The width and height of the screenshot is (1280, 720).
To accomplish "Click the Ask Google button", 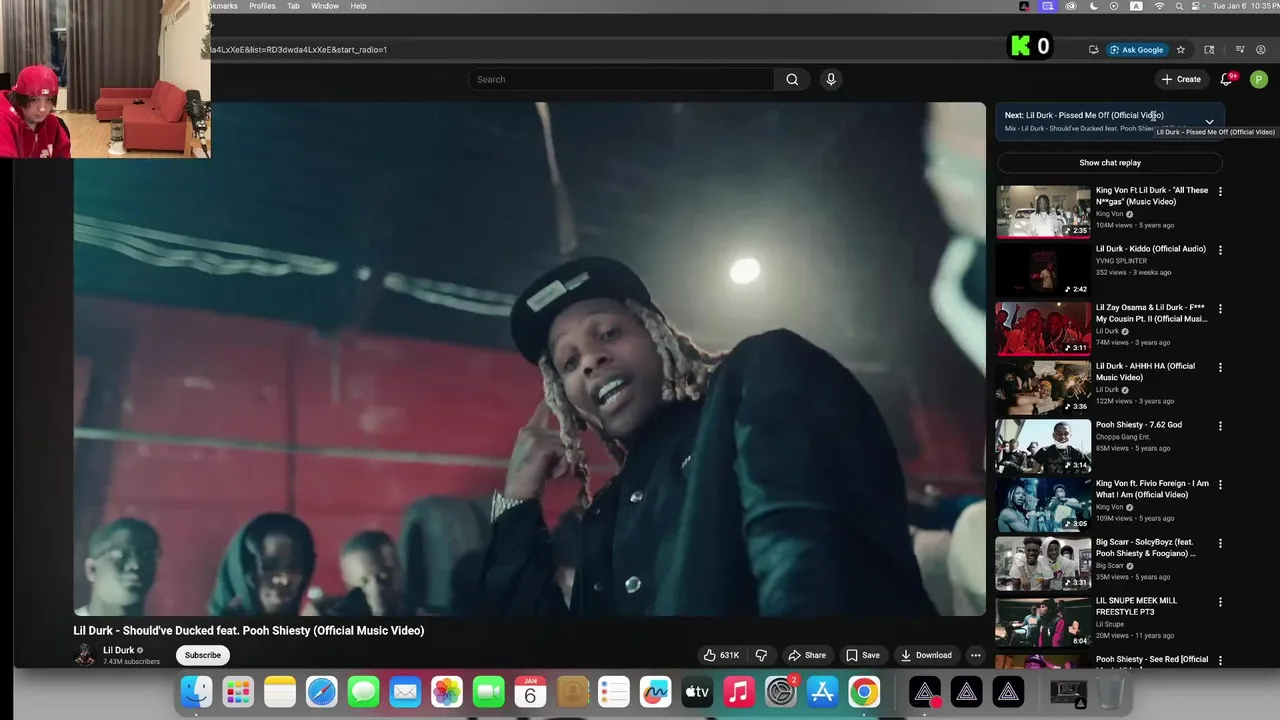I will [1136, 49].
